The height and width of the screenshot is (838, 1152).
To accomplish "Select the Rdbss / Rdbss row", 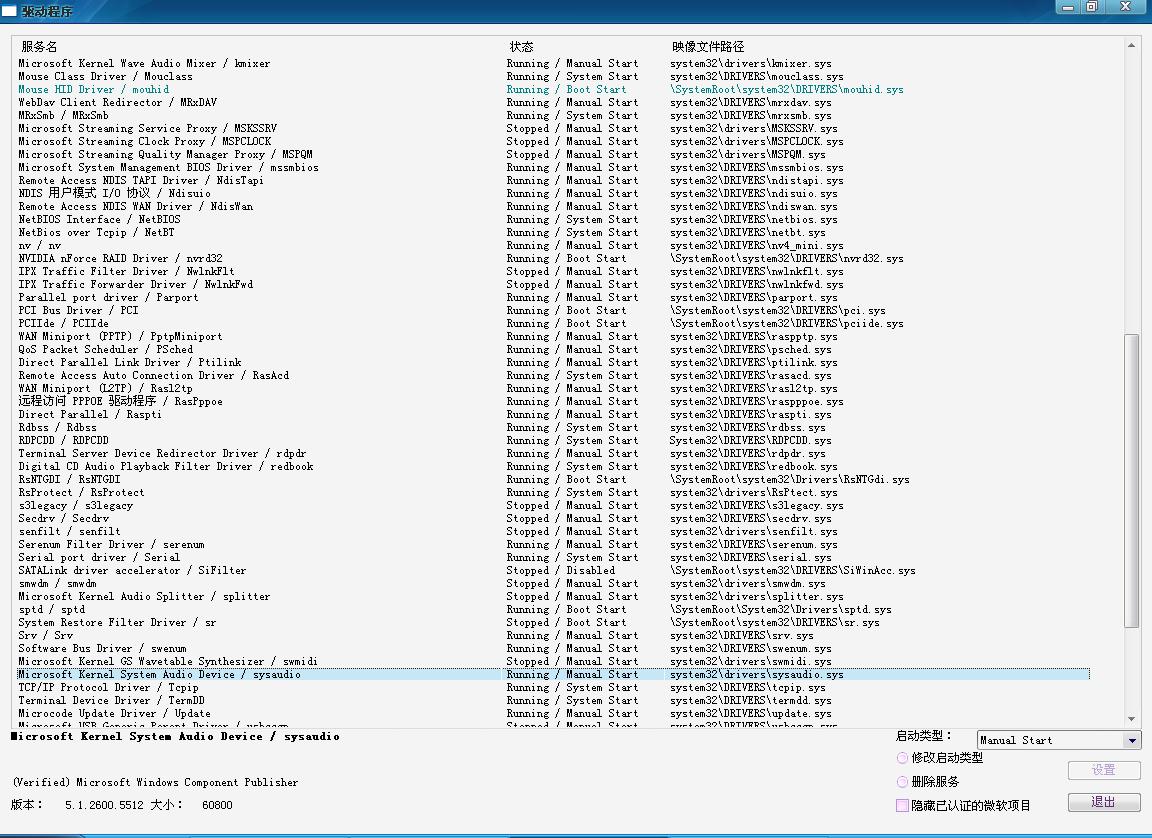I will (553, 427).
